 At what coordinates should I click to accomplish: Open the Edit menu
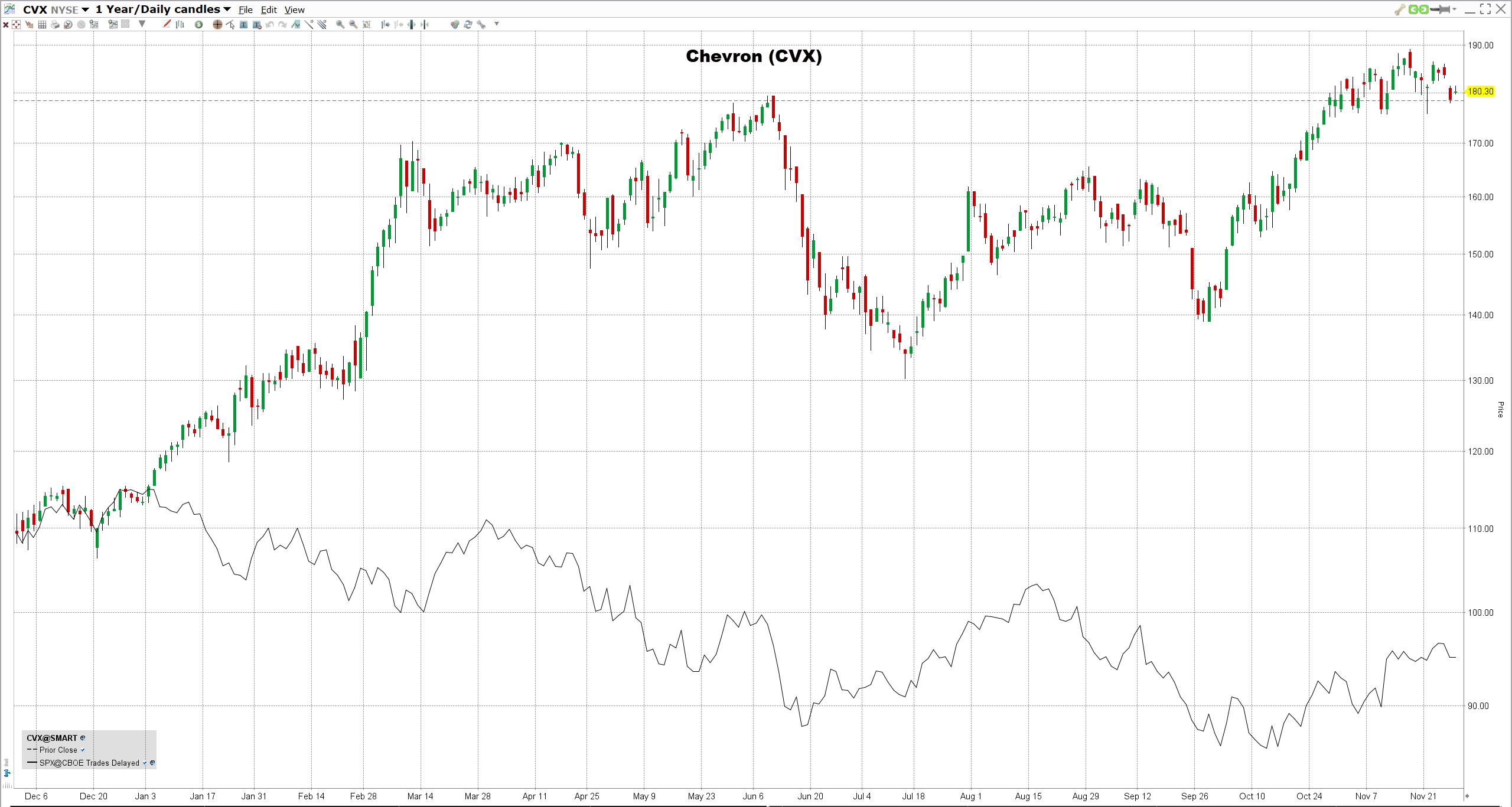pyautogui.click(x=269, y=10)
